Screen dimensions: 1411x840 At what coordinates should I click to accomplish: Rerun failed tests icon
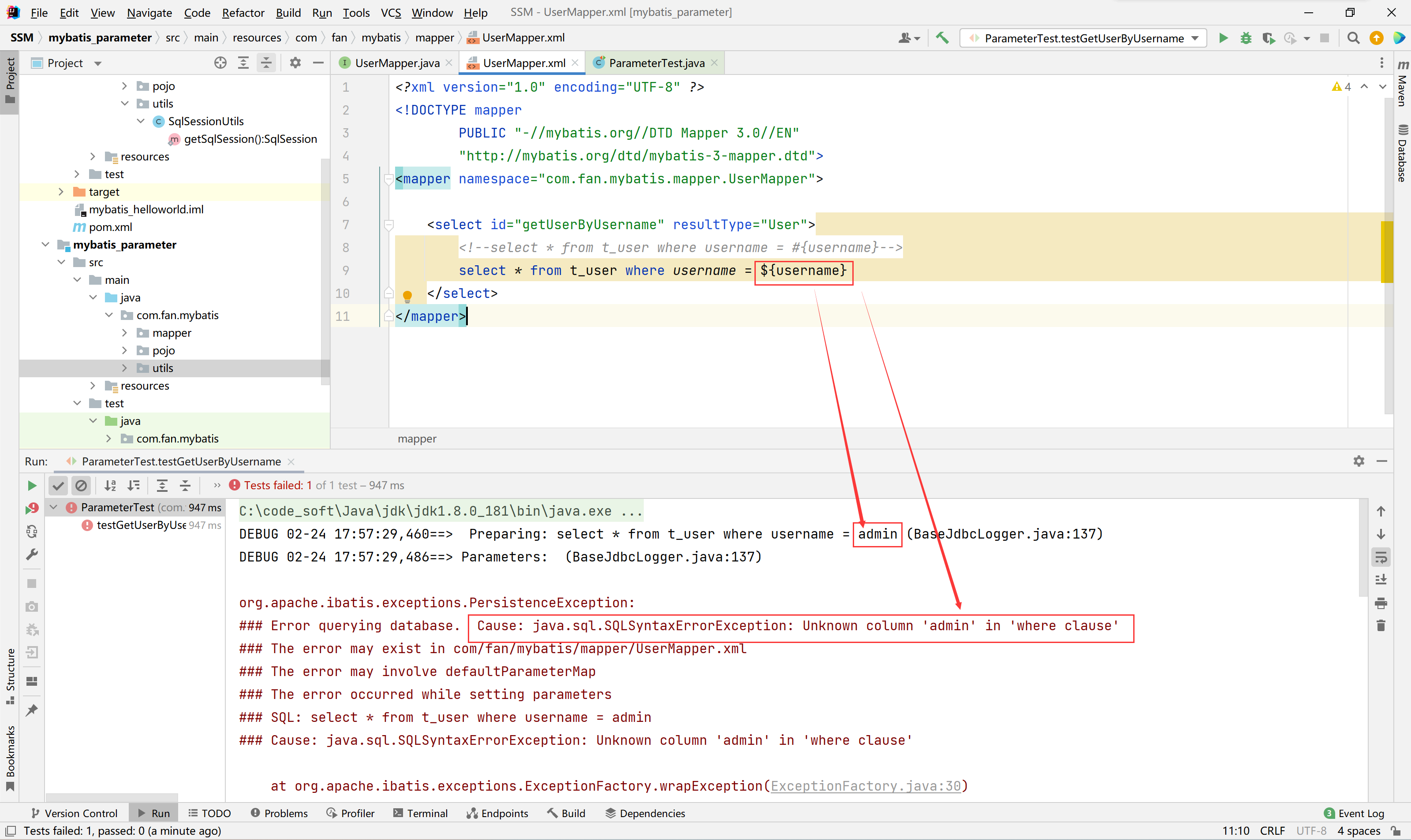pos(32,508)
